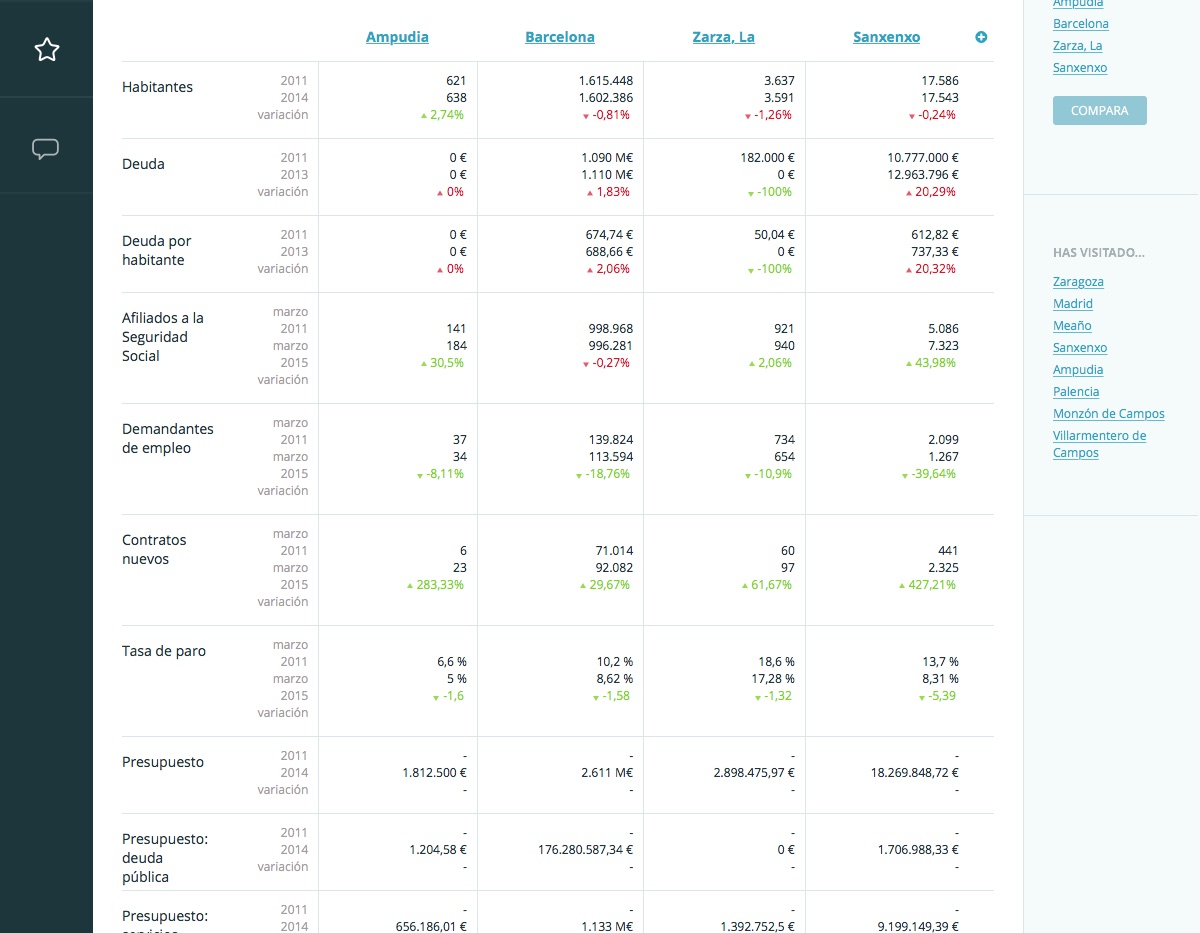Viewport: 1200px width, 933px height.
Task: Click Sanxenxo in the visited list
Action: pos(1080,348)
